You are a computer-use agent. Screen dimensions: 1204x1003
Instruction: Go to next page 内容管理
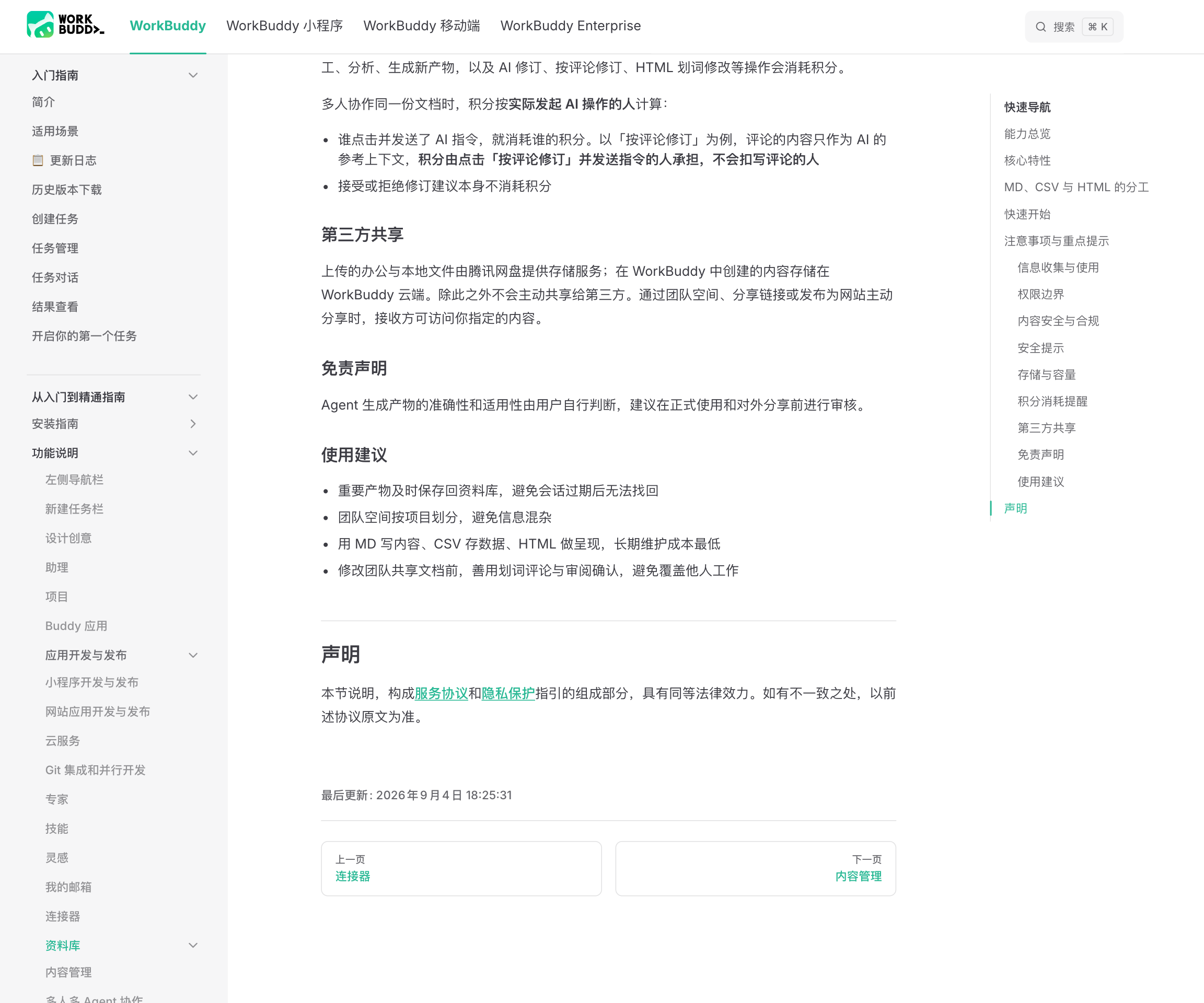pos(756,868)
